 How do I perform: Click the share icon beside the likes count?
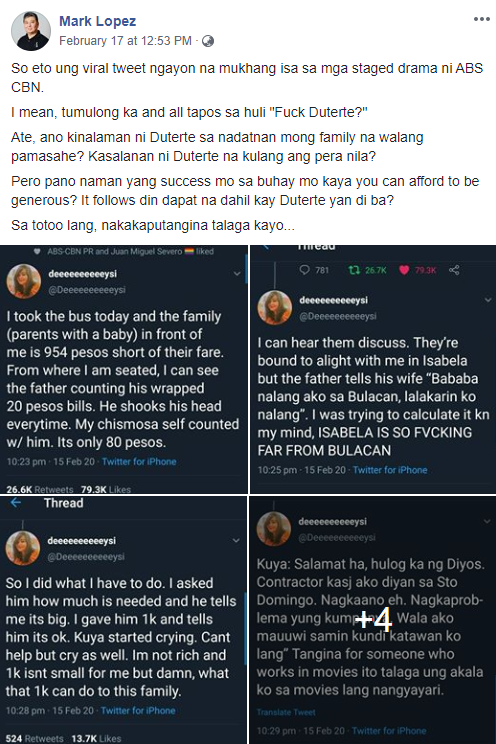pyautogui.click(x=454, y=270)
